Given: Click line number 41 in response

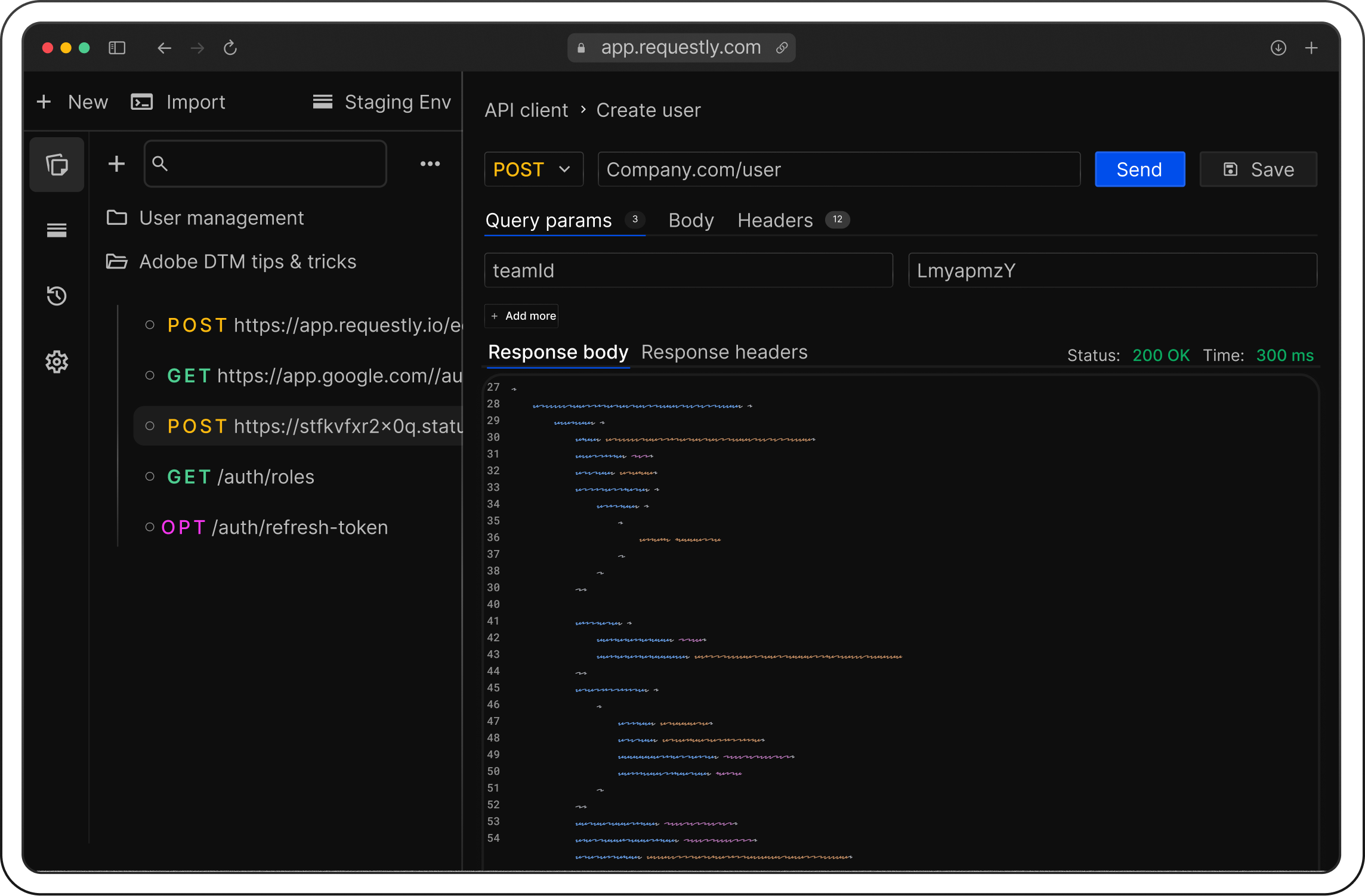Looking at the screenshot, I should (493, 621).
